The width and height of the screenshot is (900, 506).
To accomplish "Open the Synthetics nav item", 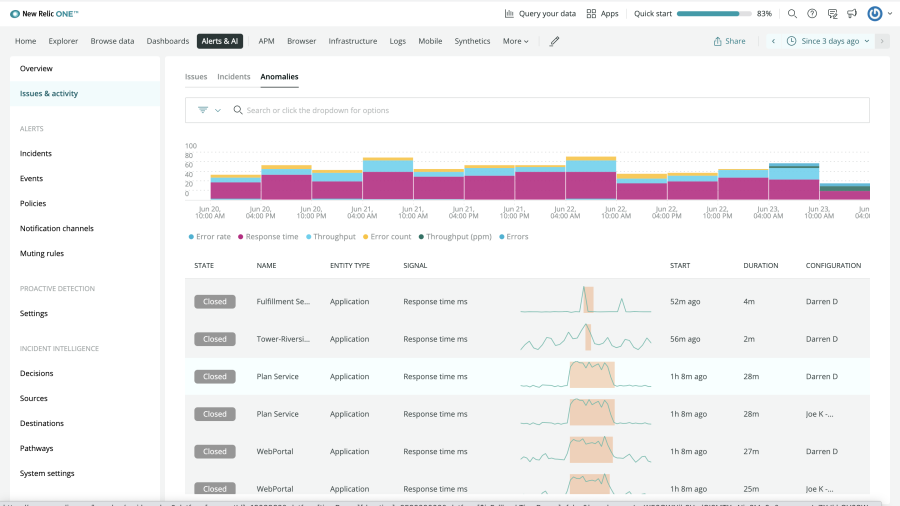I will [472, 41].
